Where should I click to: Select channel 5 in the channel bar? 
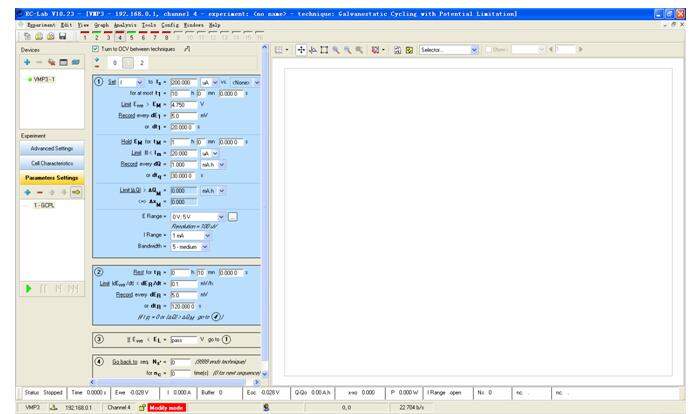pos(131,37)
